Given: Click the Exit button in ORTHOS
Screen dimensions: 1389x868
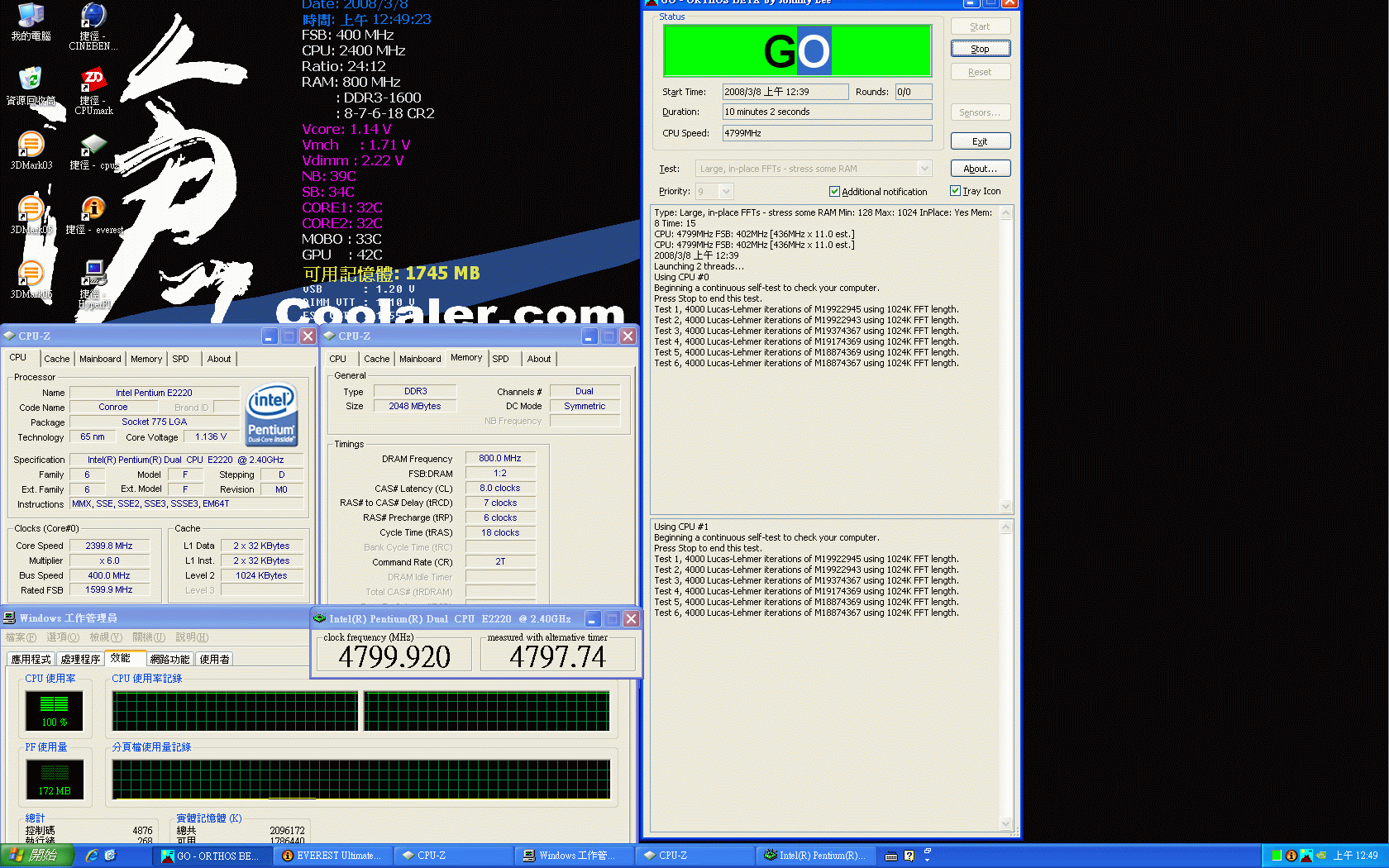Looking at the screenshot, I should coord(980,141).
